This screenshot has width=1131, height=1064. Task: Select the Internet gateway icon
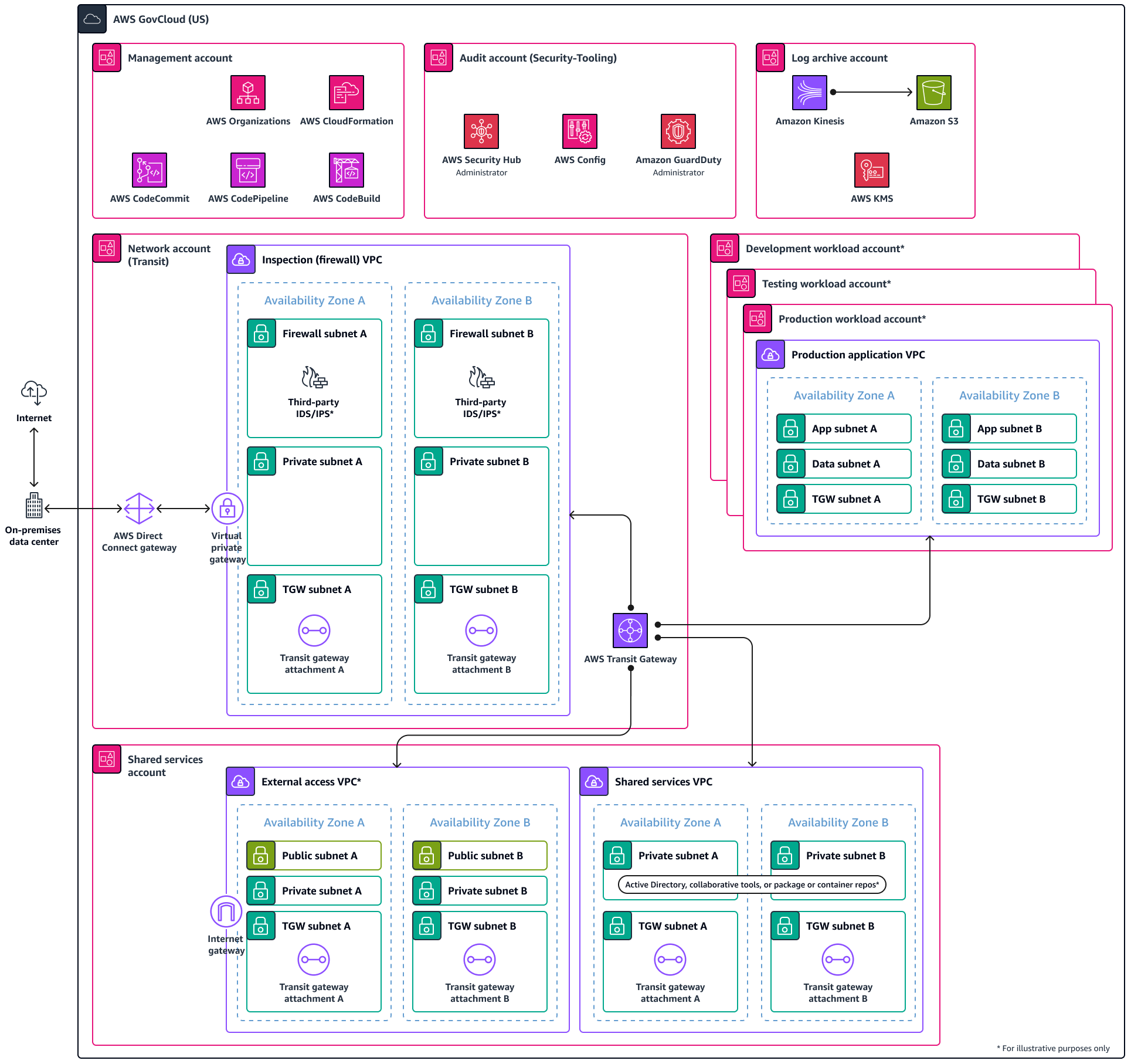[x=226, y=912]
